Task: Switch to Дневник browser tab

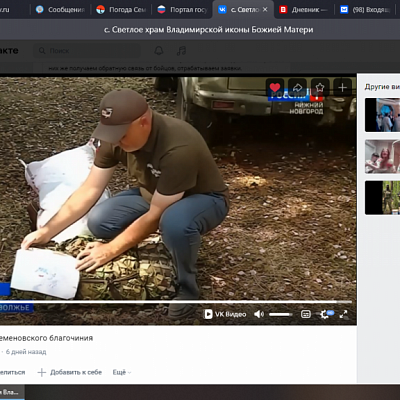Action: coord(303,10)
